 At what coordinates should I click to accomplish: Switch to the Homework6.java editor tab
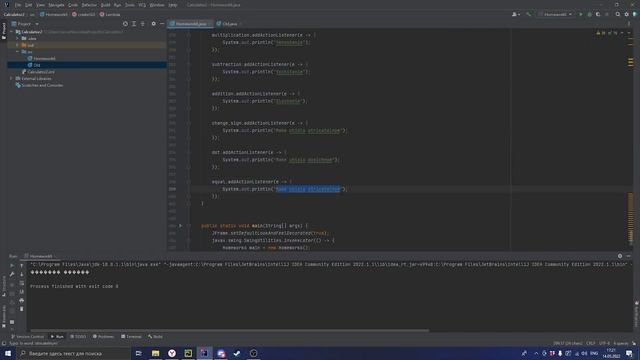click(x=191, y=24)
